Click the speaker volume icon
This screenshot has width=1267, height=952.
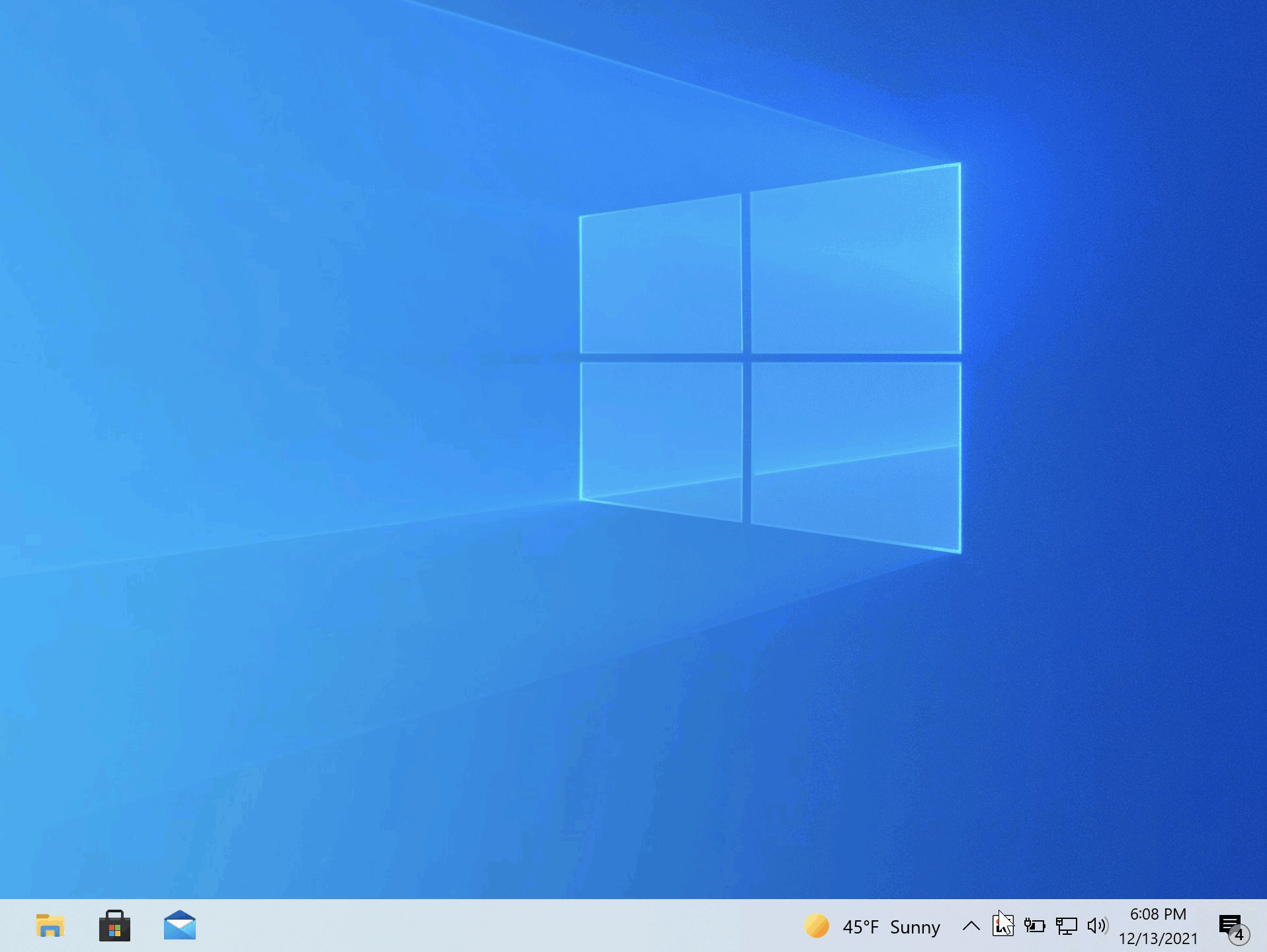click(1098, 926)
